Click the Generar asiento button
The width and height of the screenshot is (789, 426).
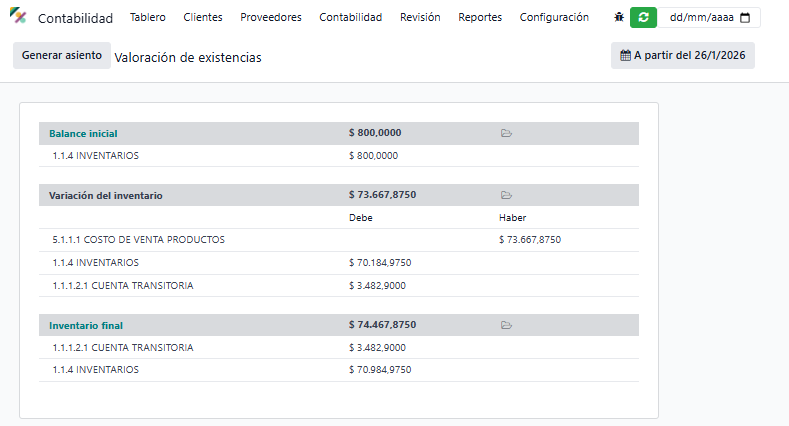(61, 56)
